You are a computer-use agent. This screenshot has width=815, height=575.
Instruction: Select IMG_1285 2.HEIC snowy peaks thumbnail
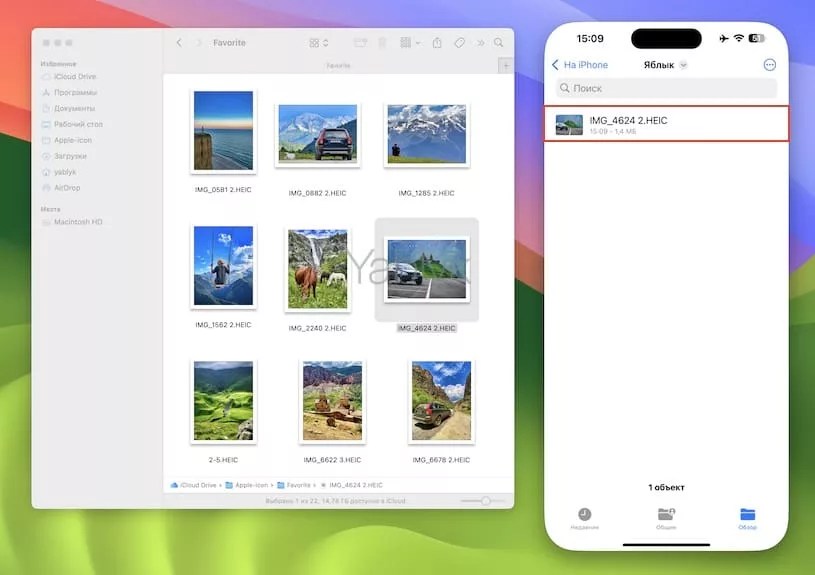click(427, 134)
